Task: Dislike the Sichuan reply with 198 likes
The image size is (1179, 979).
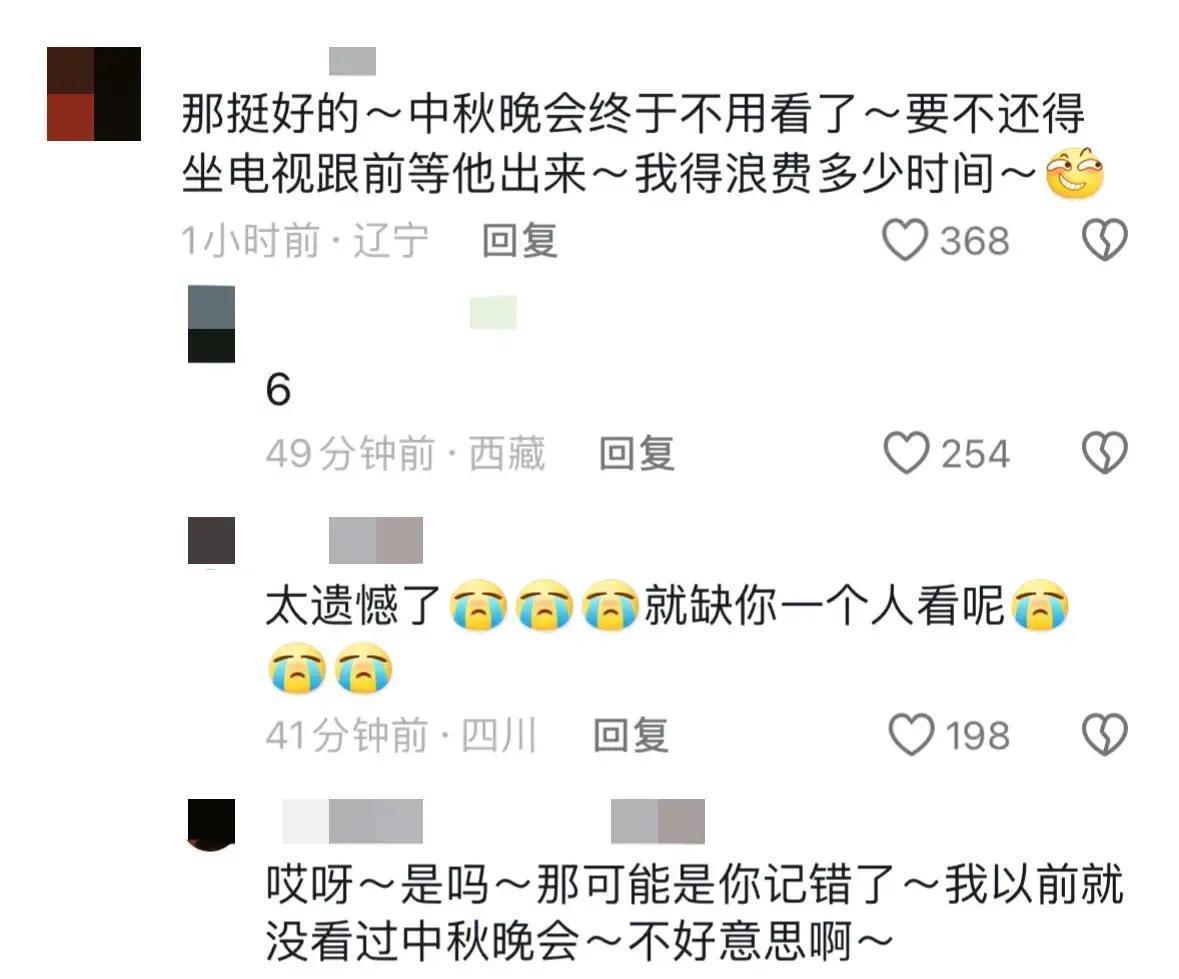Action: tap(1104, 735)
